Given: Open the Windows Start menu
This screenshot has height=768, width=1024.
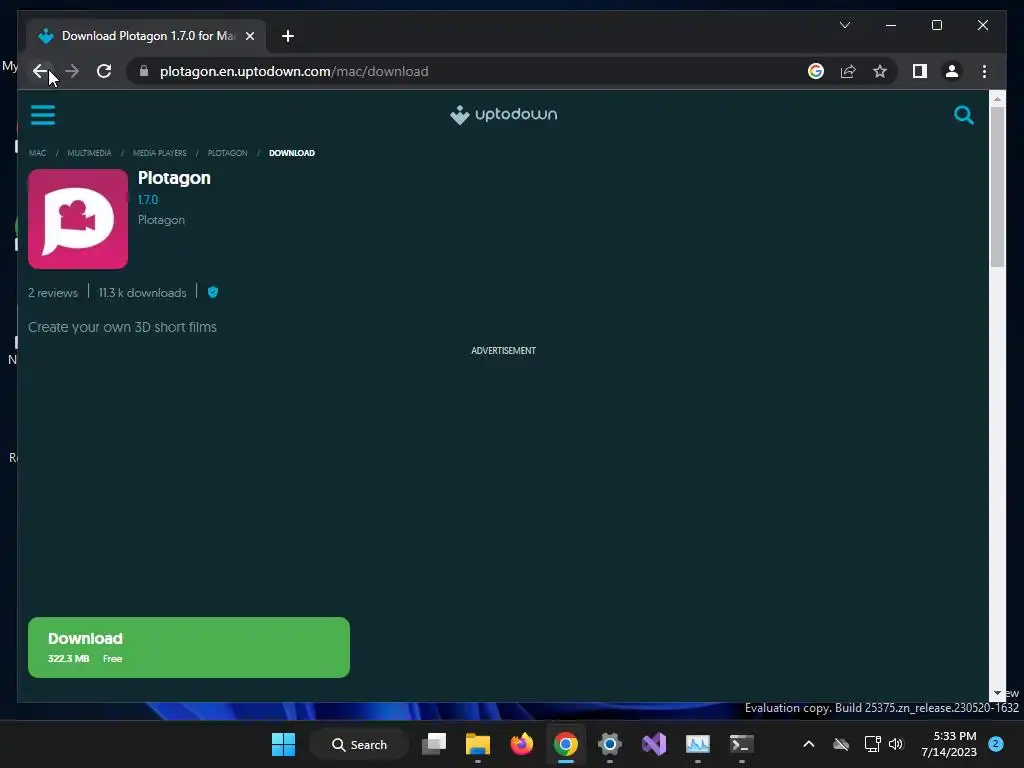Looking at the screenshot, I should click(x=283, y=744).
